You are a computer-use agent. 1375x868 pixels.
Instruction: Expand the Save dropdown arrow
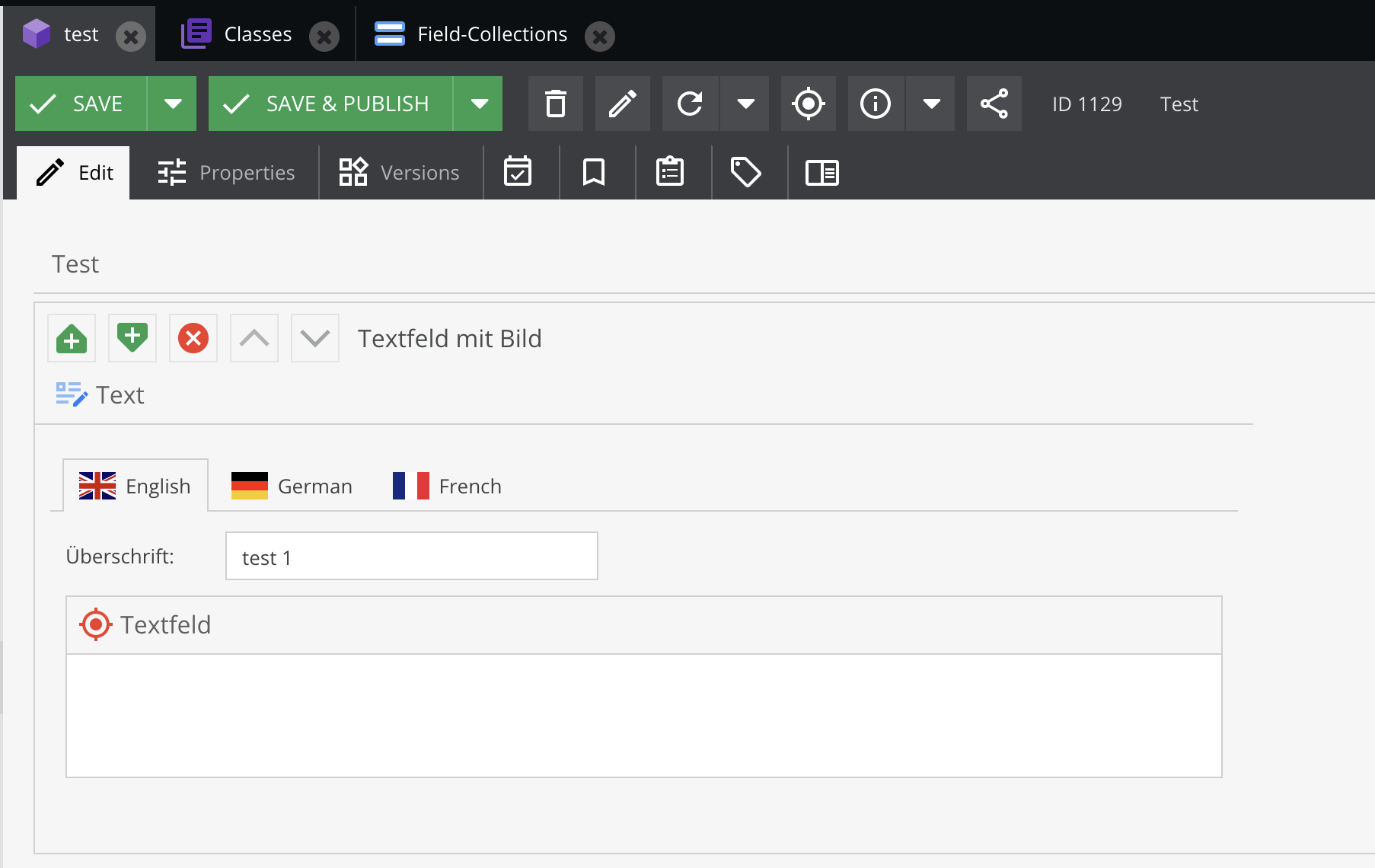173,104
